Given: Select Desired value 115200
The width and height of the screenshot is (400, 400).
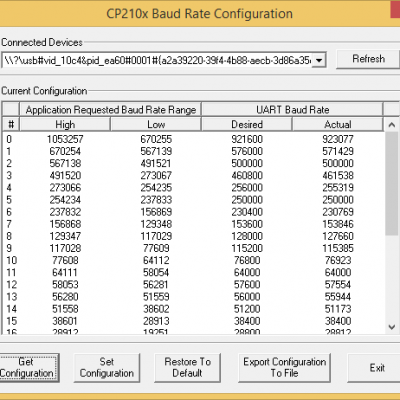Looking at the screenshot, I should click(247, 248).
